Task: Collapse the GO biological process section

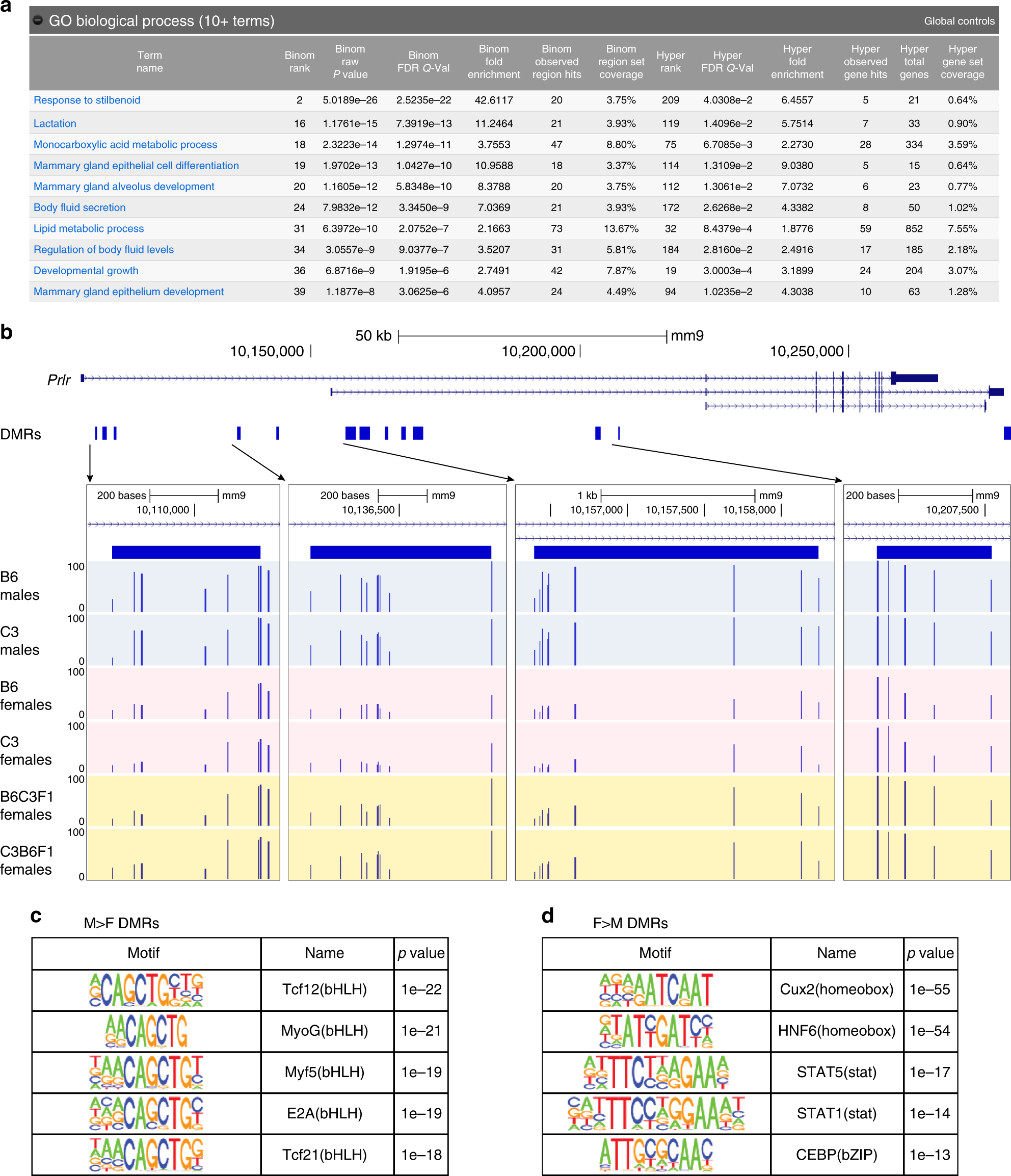Action: pyautogui.click(x=38, y=21)
